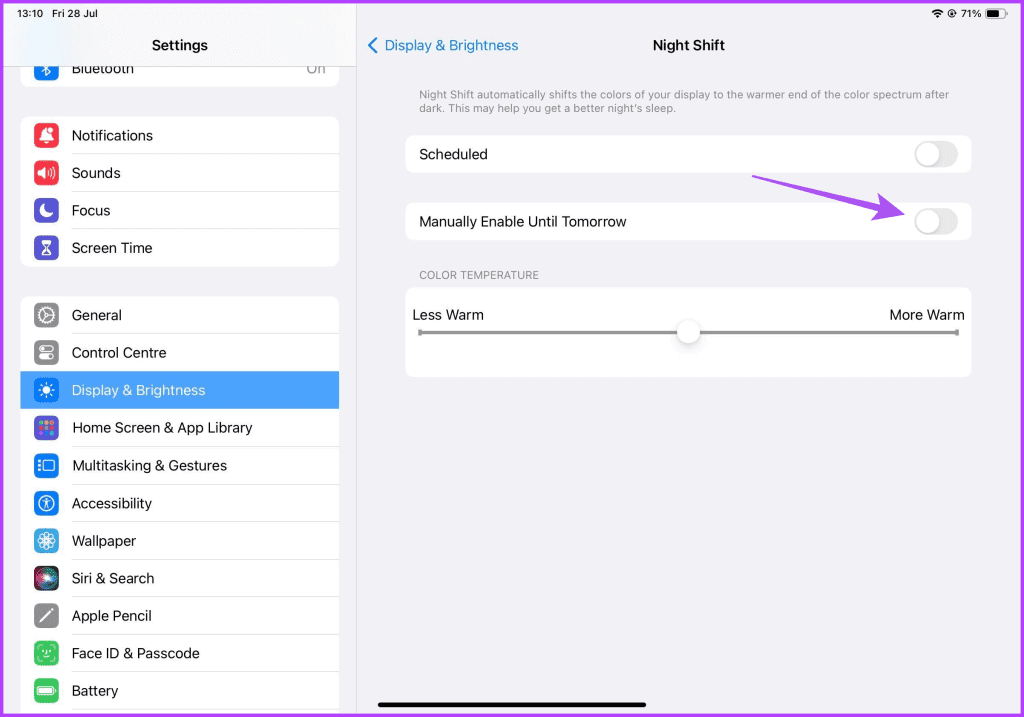The height and width of the screenshot is (717, 1024).
Task: Click the Screen Time hourglass icon
Action: pyautogui.click(x=46, y=248)
